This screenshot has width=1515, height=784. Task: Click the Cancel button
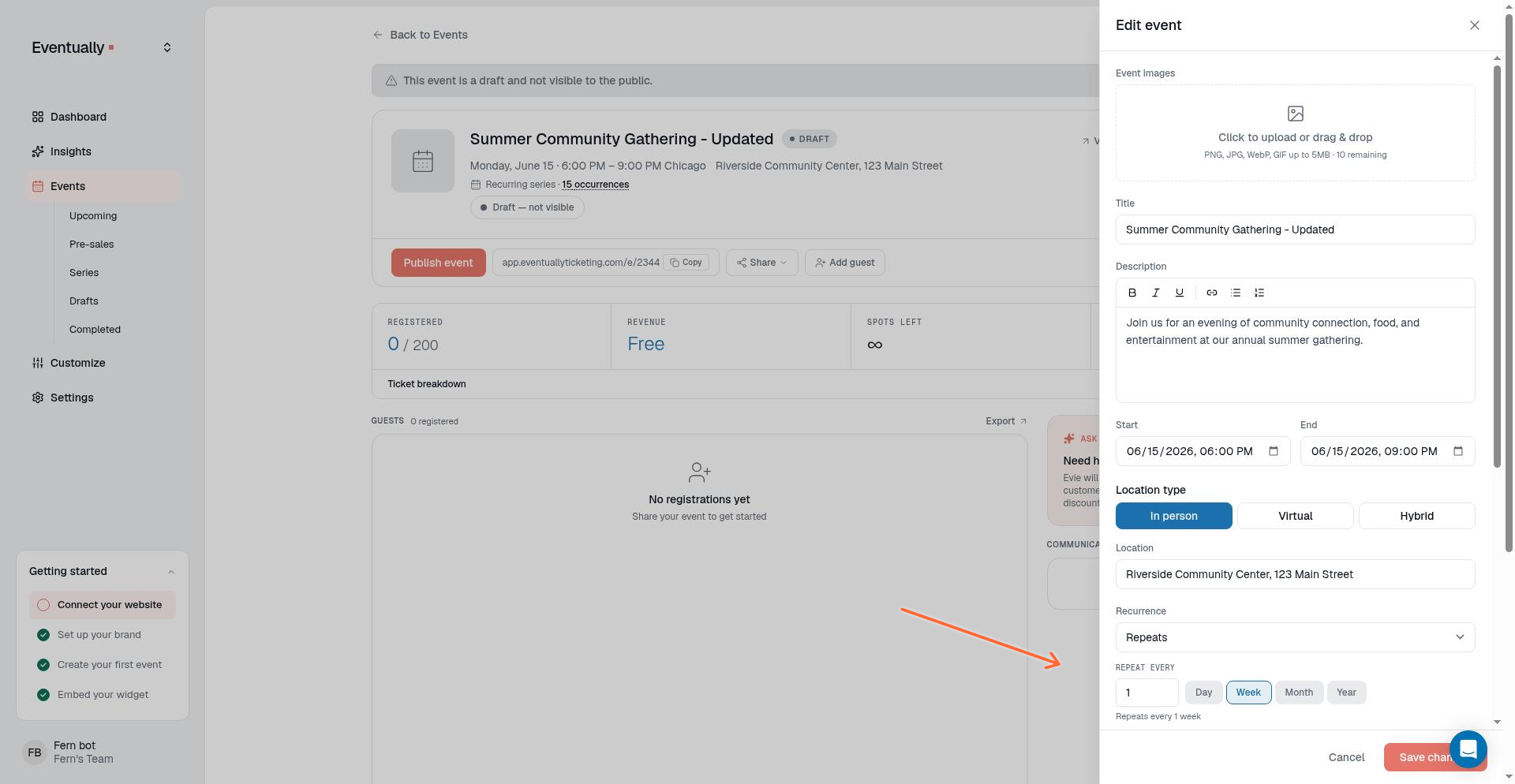tap(1346, 757)
